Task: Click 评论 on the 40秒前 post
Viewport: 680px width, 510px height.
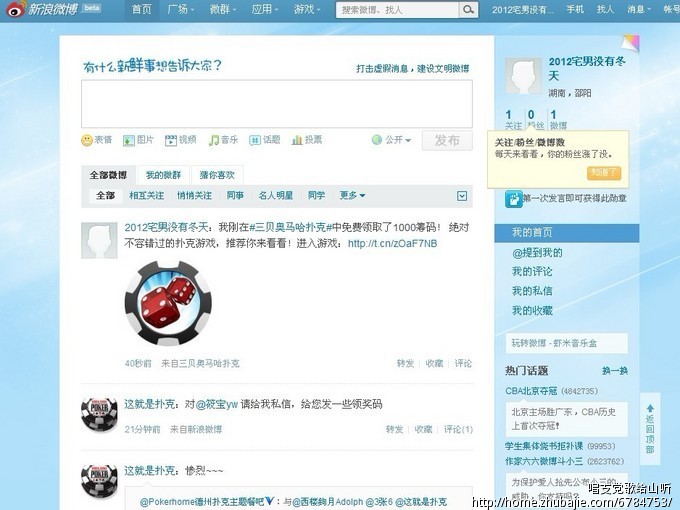Action: pyautogui.click(x=463, y=363)
